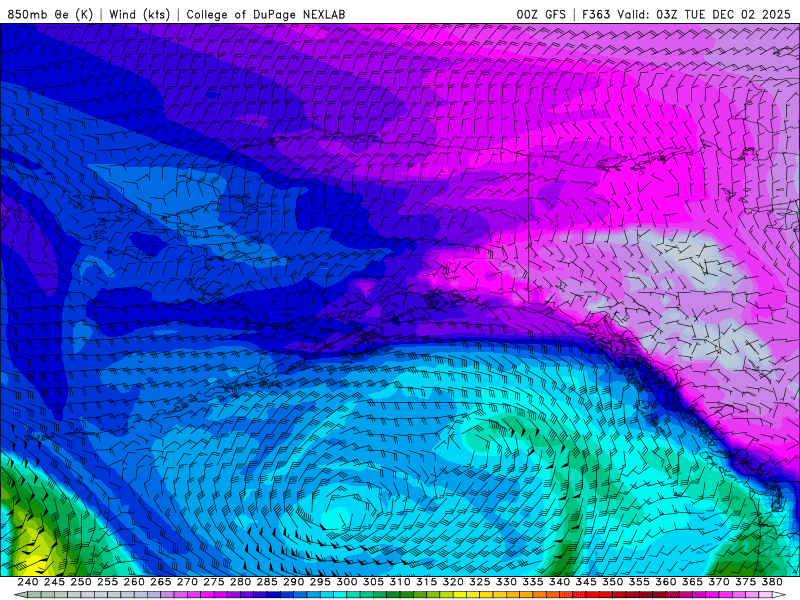800x600 pixels.
Task: Click the 375 value on the color scale
Action: coord(745,582)
